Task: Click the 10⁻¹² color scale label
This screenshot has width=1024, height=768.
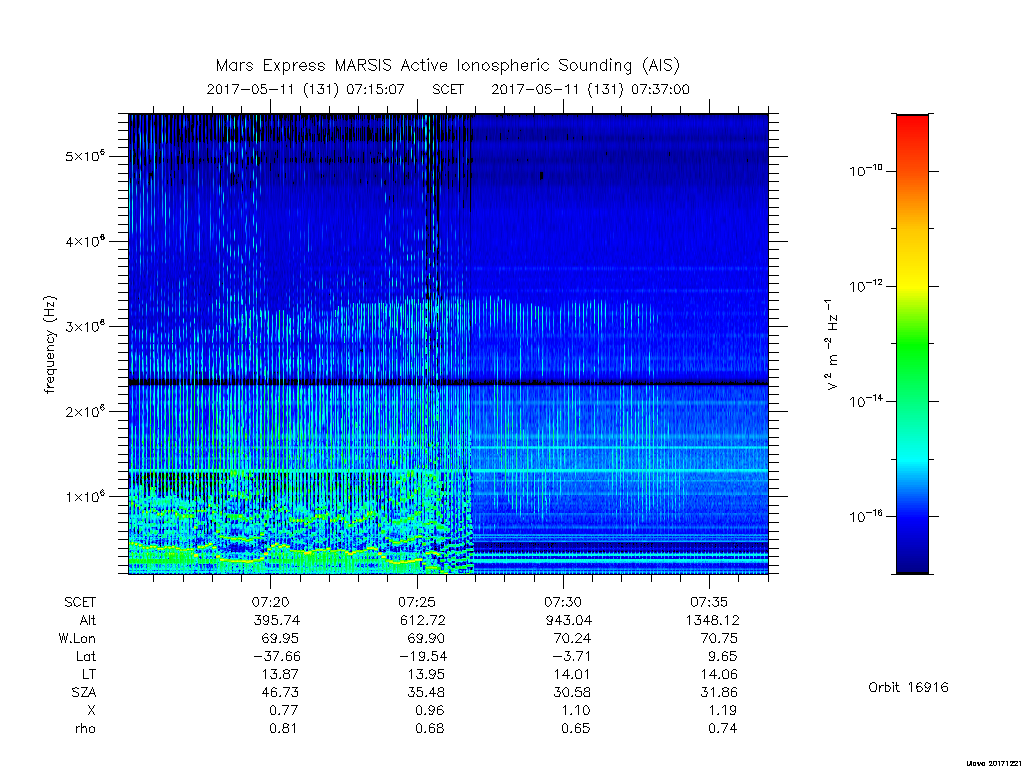Action: [866, 285]
